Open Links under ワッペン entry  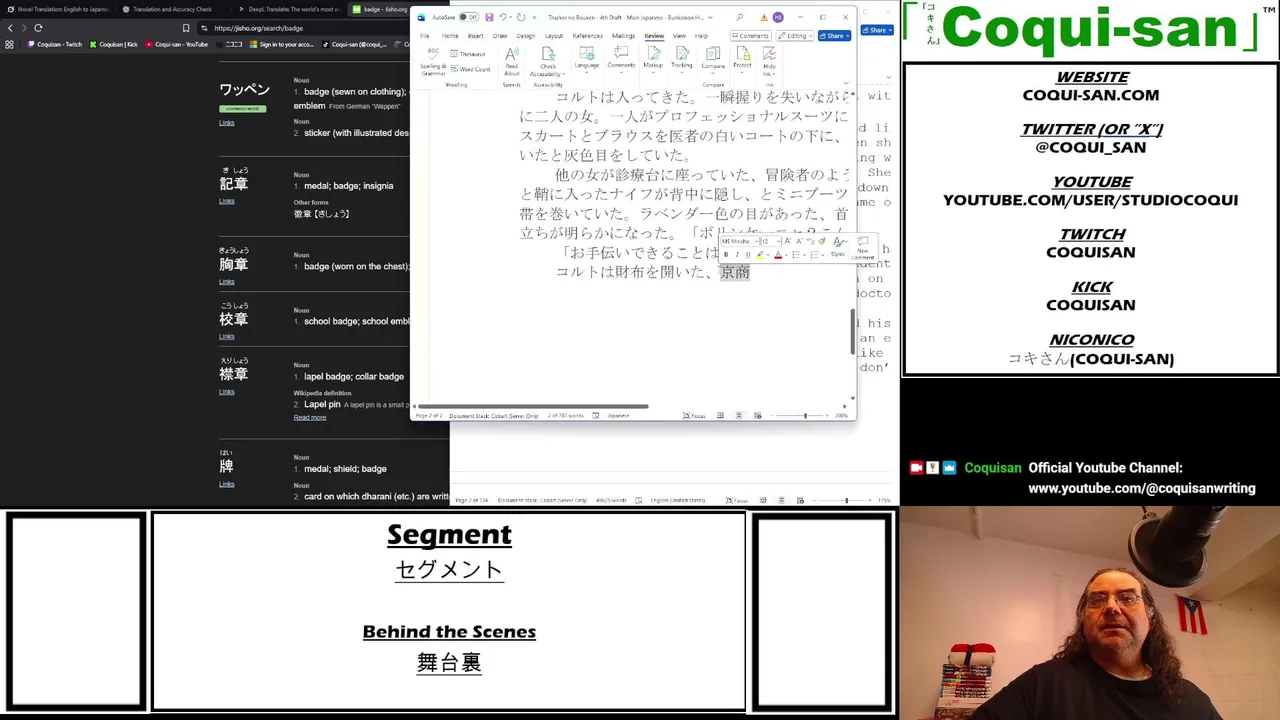click(227, 123)
